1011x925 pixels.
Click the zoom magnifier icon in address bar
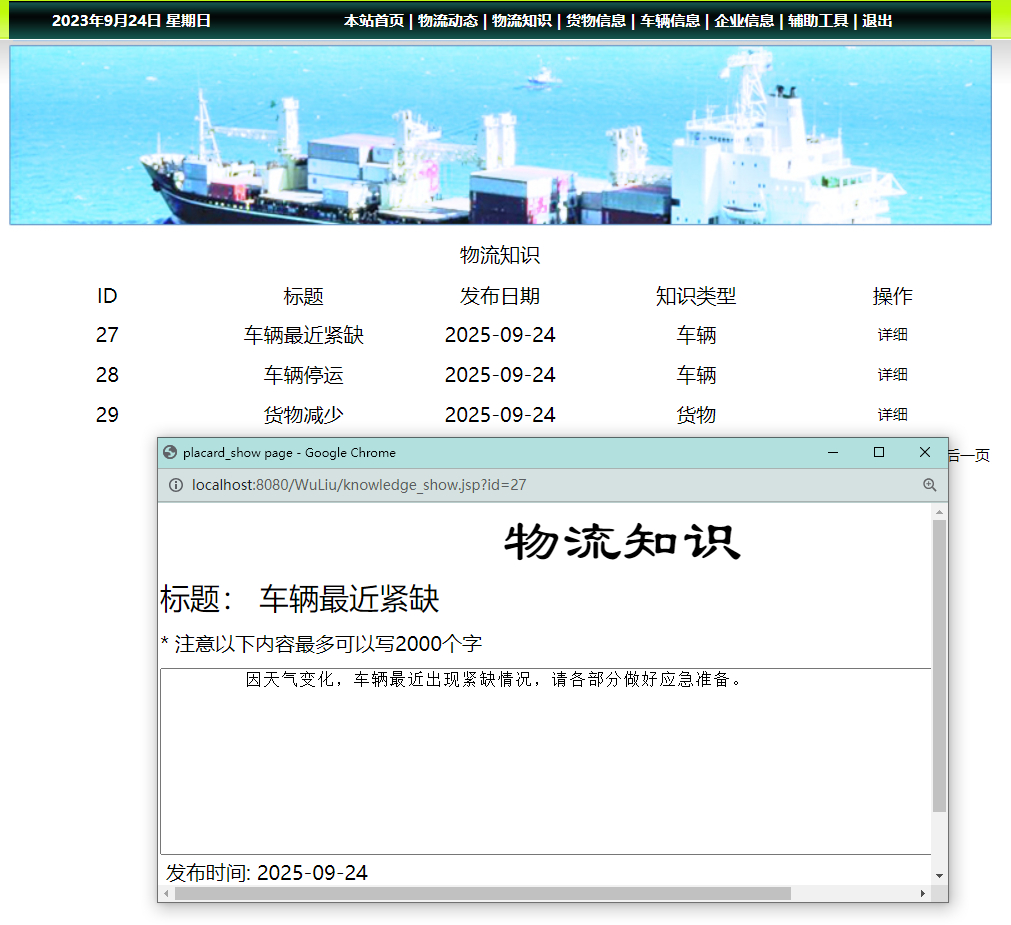point(930,485)
